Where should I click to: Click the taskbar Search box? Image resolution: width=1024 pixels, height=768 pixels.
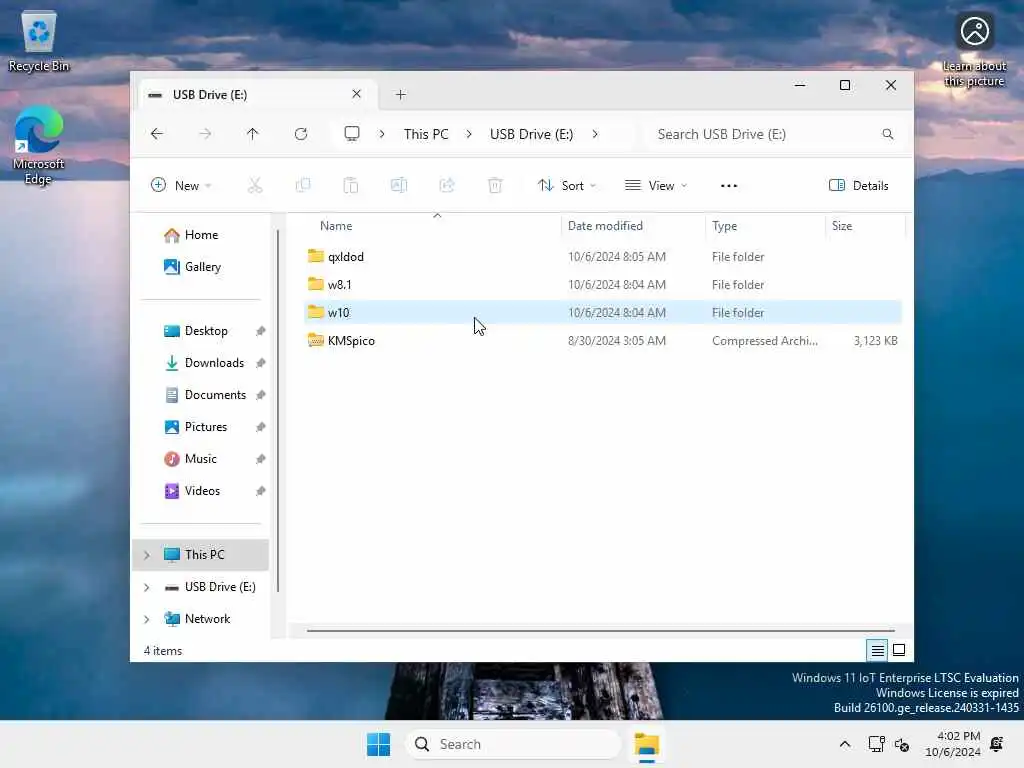[x=513, y=744]
